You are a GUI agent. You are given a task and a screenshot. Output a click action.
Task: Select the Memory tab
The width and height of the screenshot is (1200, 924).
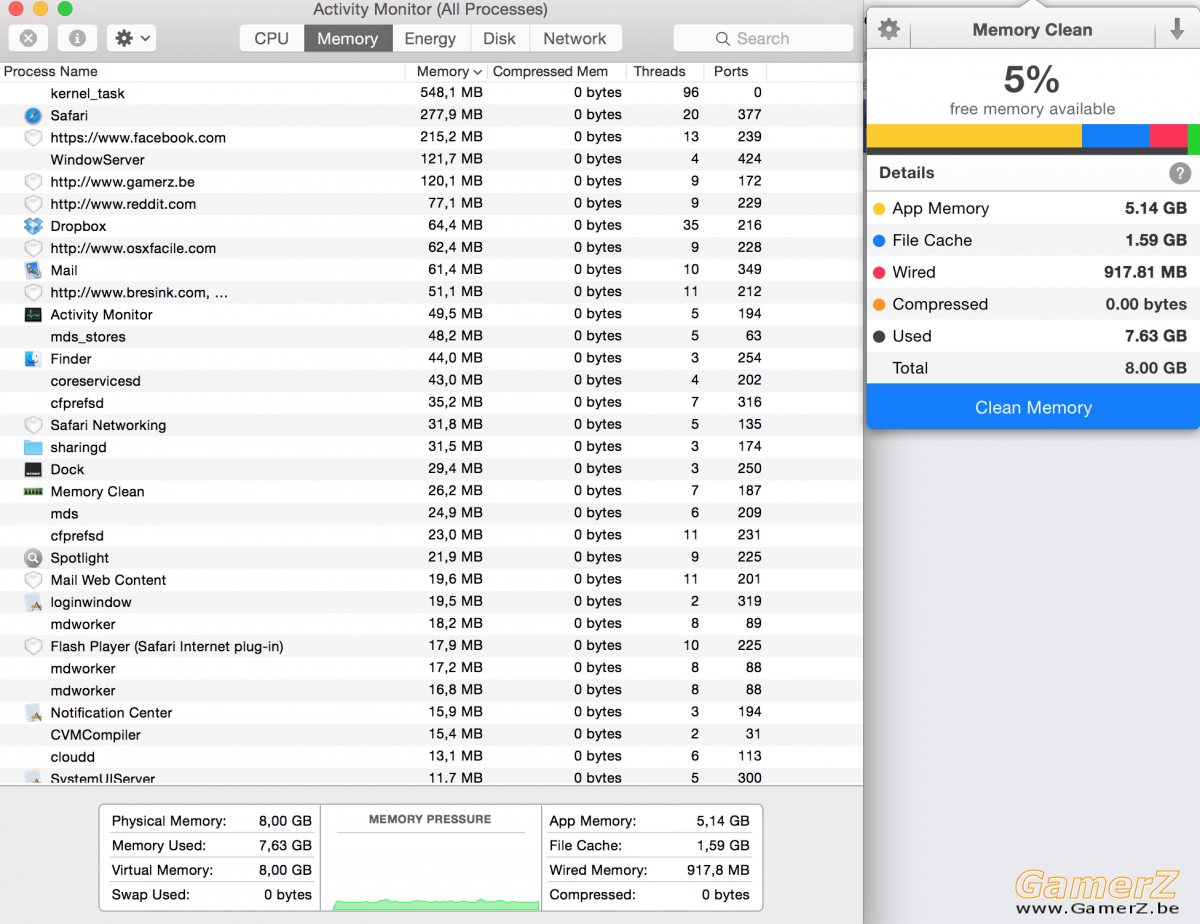pos(348,38)
